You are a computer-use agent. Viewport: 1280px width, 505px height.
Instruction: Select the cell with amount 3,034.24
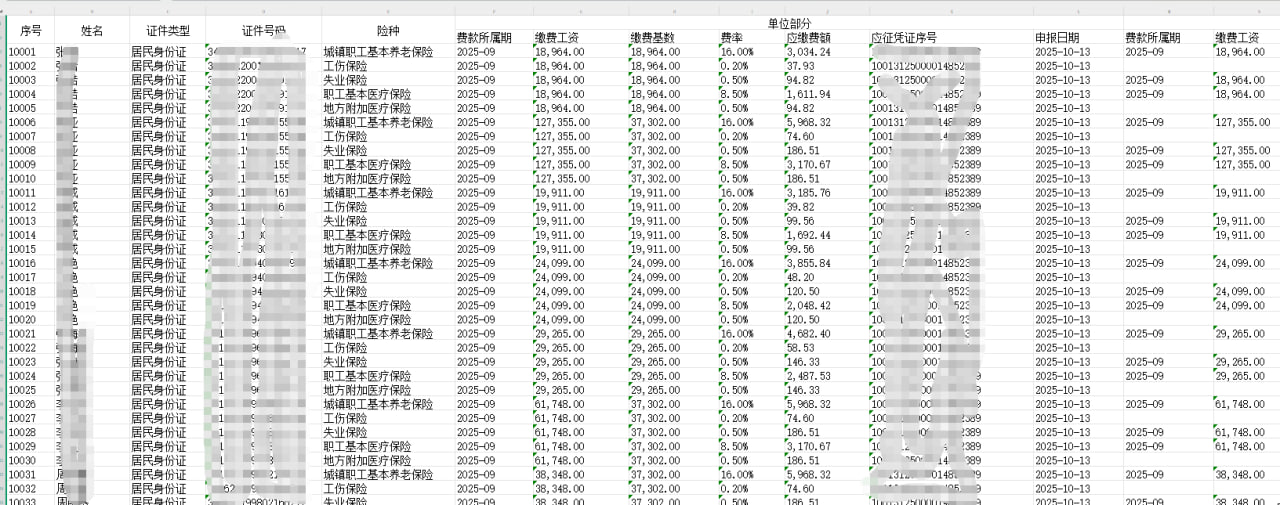click(x=807, y=52)
